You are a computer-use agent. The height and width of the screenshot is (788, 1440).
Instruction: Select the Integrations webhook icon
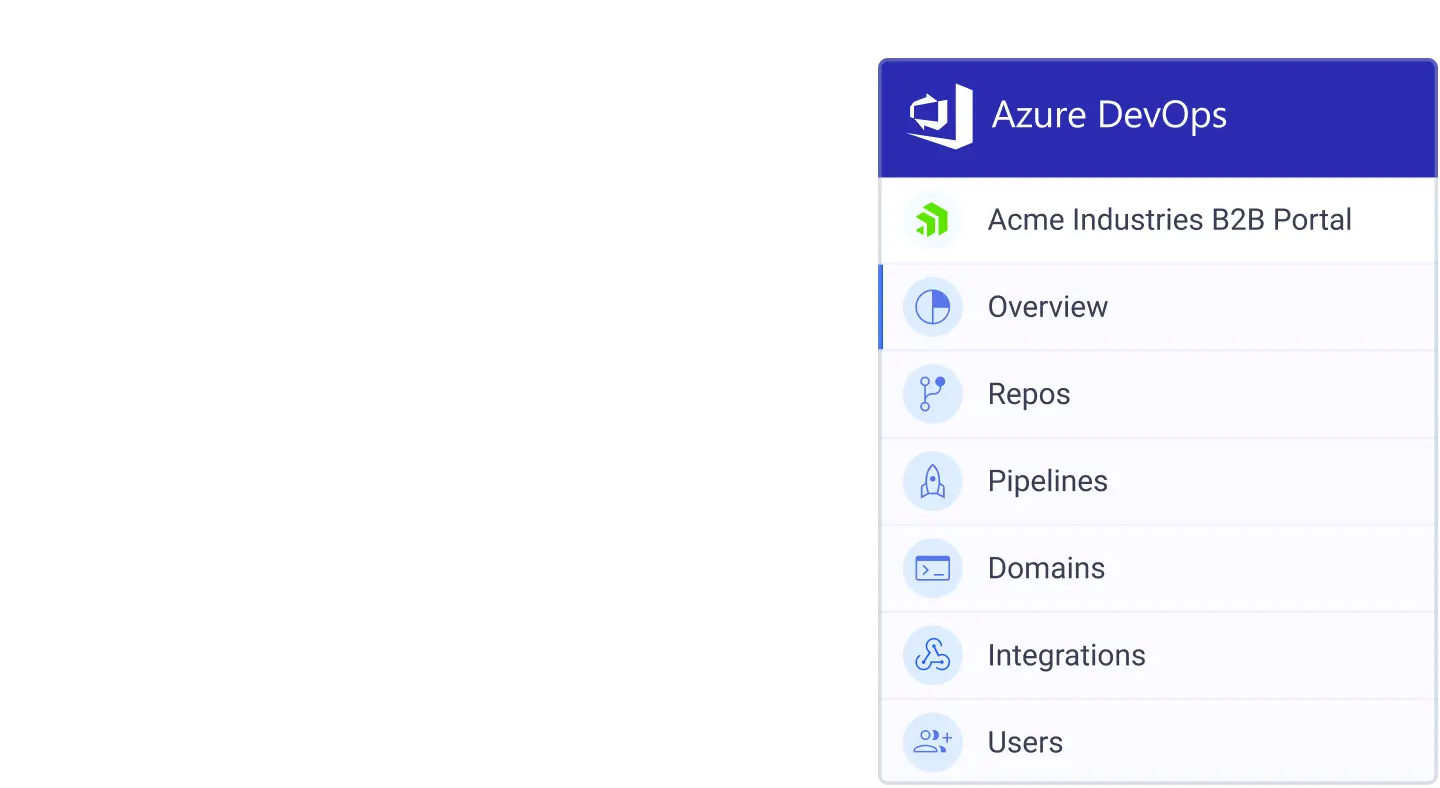932,655
